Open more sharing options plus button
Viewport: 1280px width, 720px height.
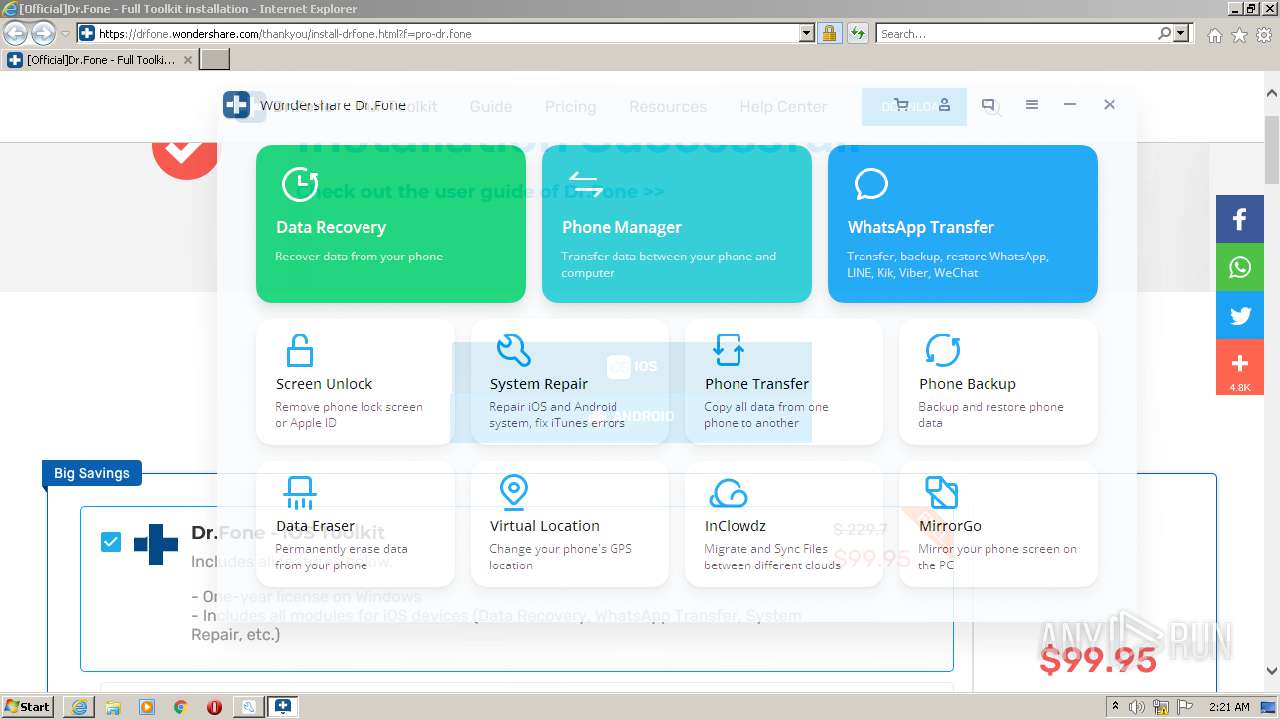pyautogui.click(x=1240, y=367)
